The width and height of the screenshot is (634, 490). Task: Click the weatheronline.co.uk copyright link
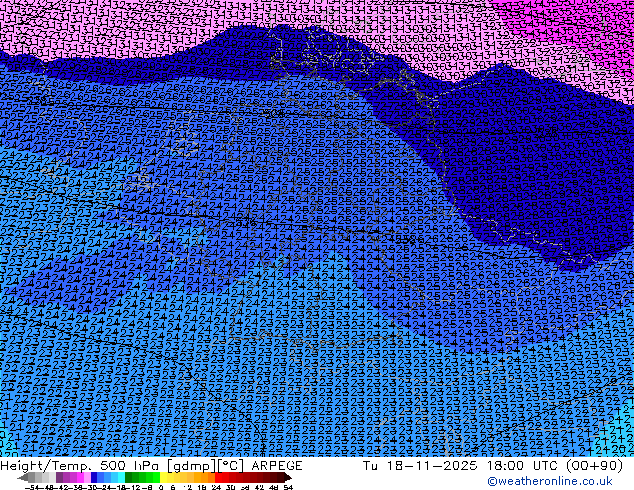550,481
